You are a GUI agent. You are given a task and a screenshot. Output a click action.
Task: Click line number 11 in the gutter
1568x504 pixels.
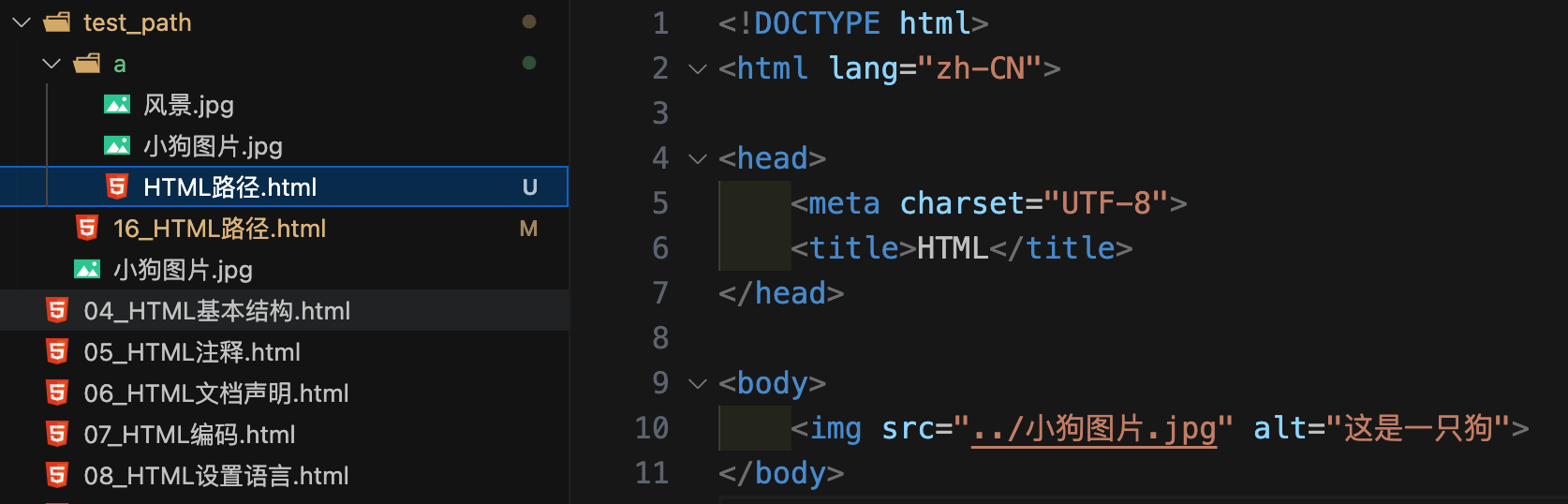pos(652,473)
